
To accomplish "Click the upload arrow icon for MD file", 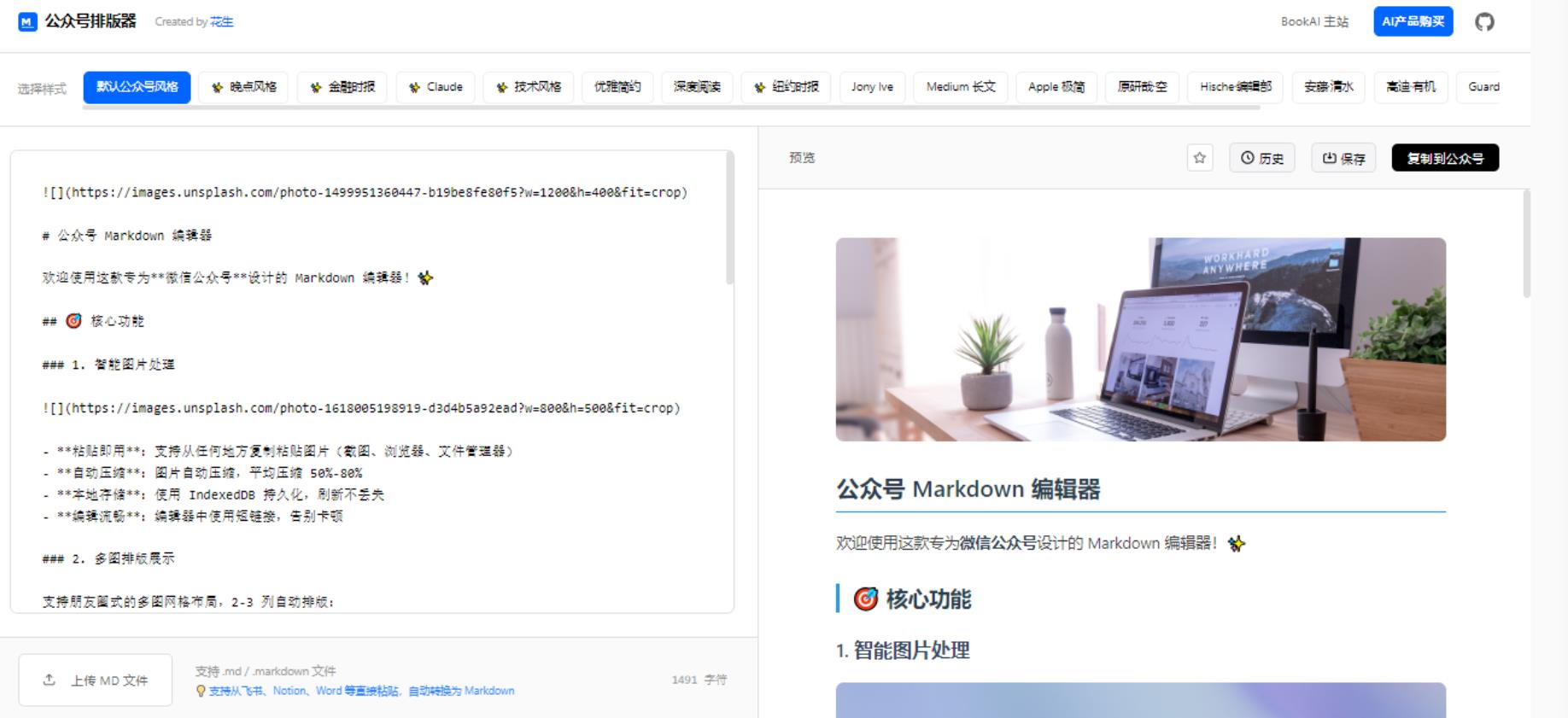I will 50,680.
